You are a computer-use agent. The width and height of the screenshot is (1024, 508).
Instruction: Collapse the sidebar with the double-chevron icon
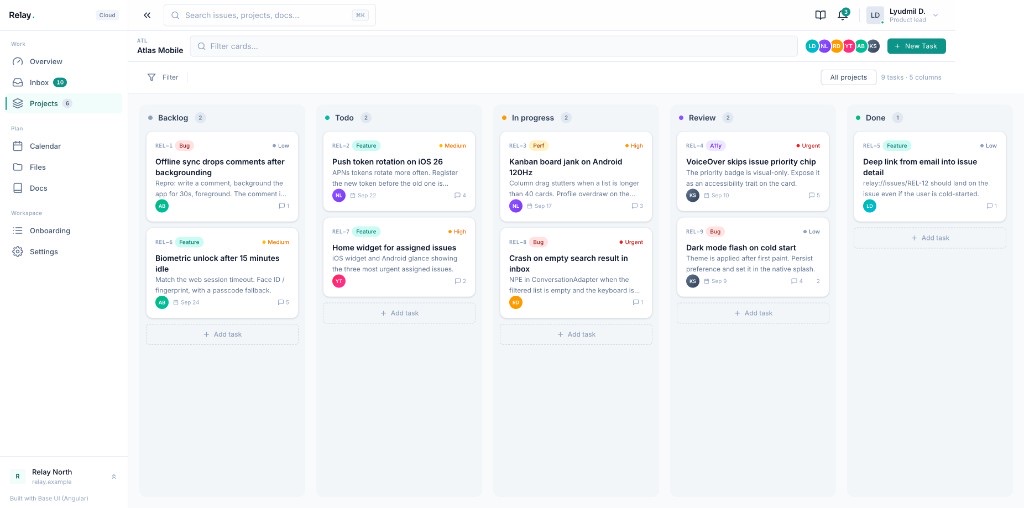pos(147,15)
